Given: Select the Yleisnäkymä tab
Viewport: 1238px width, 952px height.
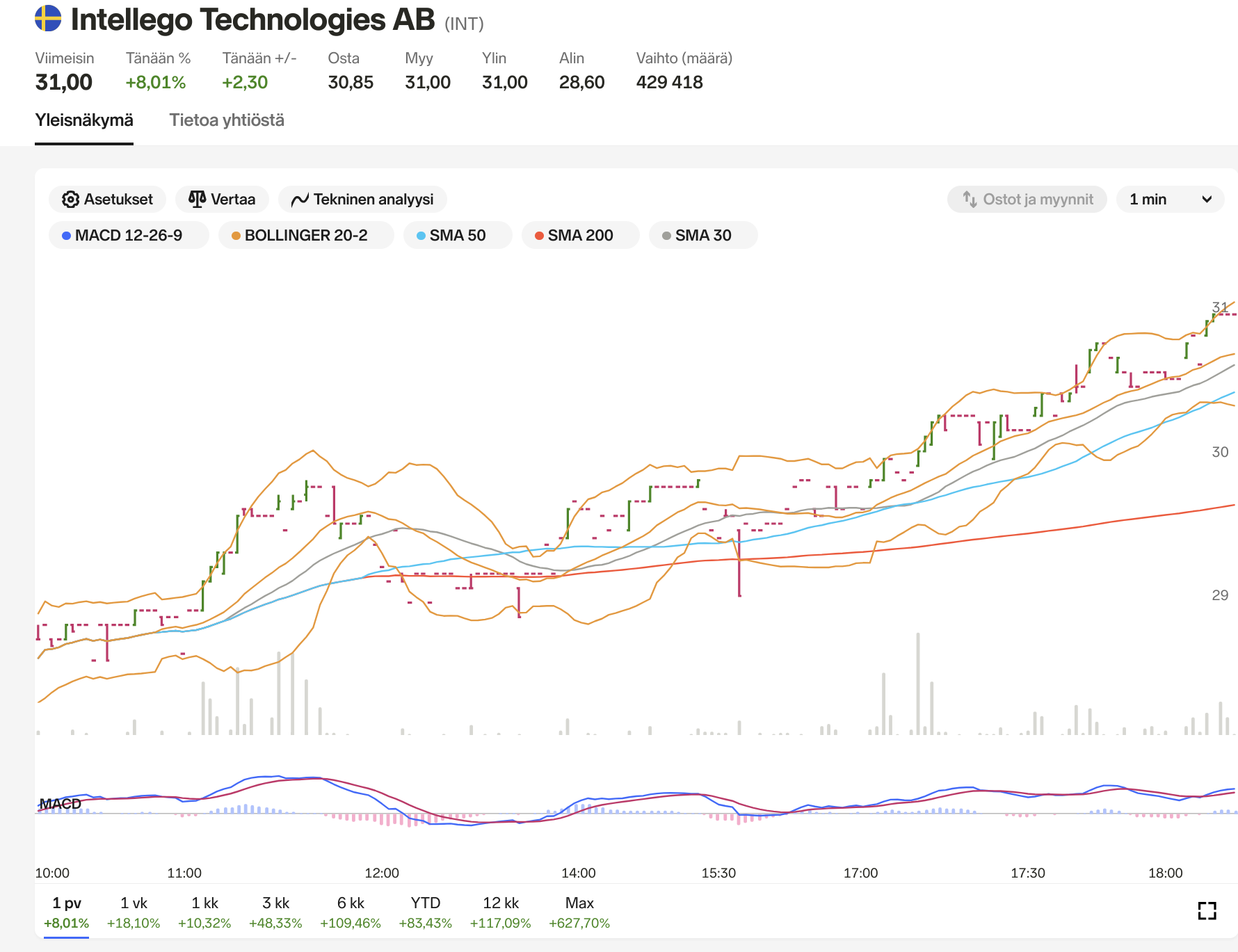Looking at the screenshot, I should 84,120.
